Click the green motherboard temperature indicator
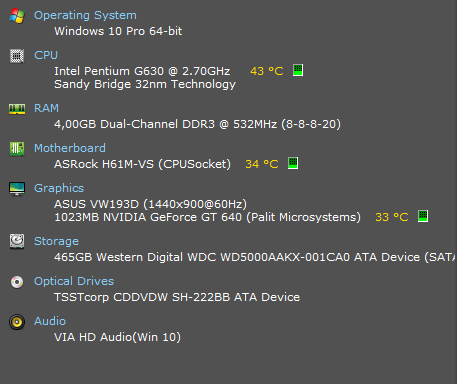The width and height of the screenshot is (457, 384). (x=293, y=163)
